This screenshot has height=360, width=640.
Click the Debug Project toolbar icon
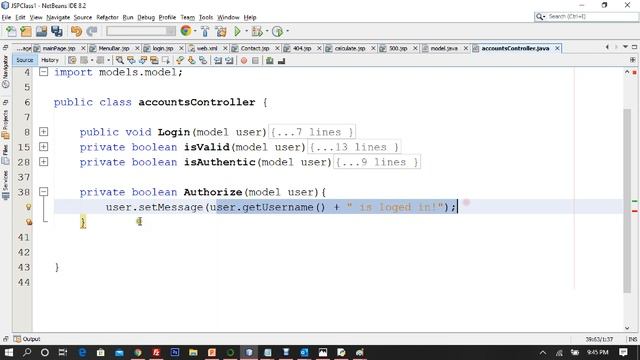(257, 31)
